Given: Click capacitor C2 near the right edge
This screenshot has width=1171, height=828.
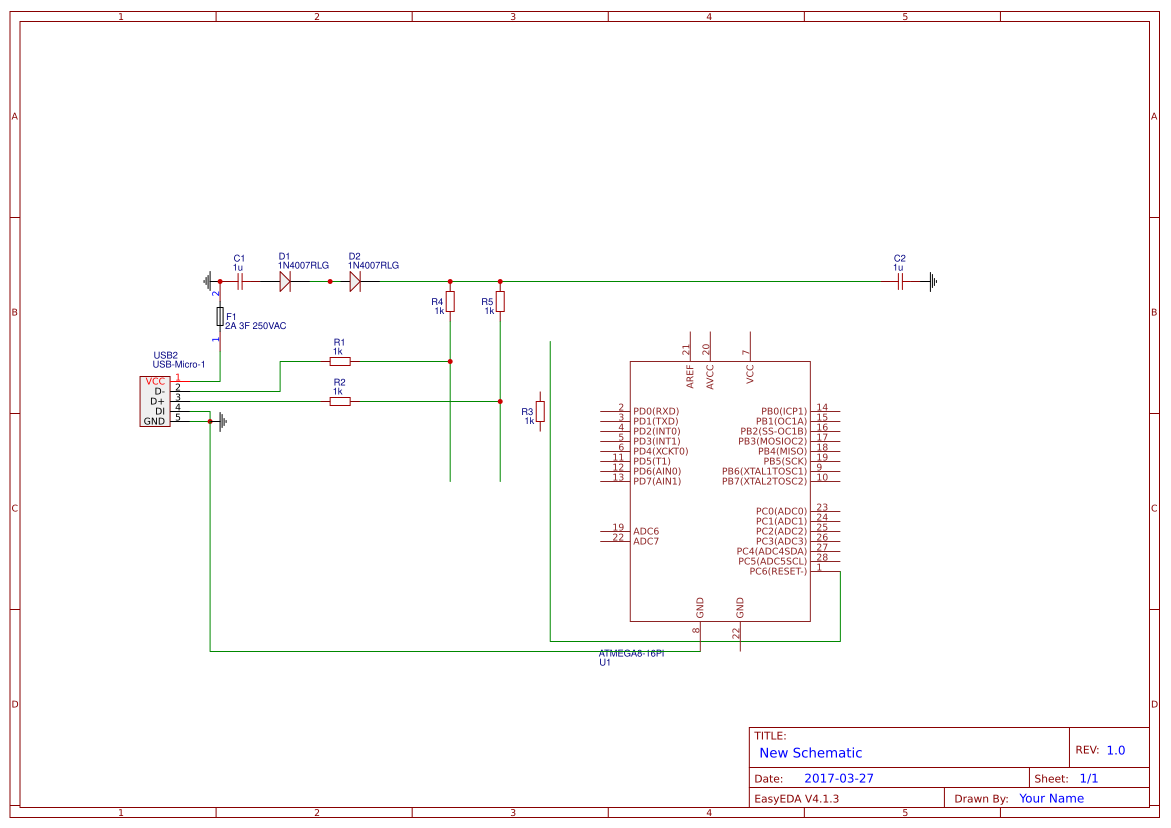Looking at the screenshot, I should coord(899,281).
